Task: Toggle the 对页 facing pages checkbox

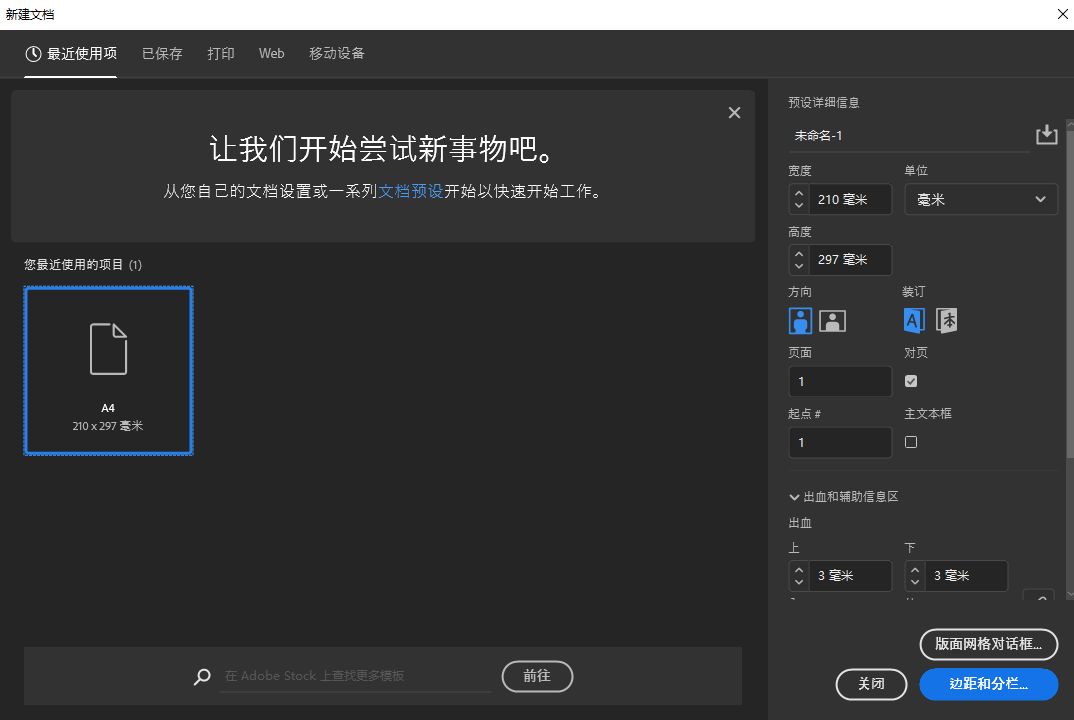Action: 911,381
